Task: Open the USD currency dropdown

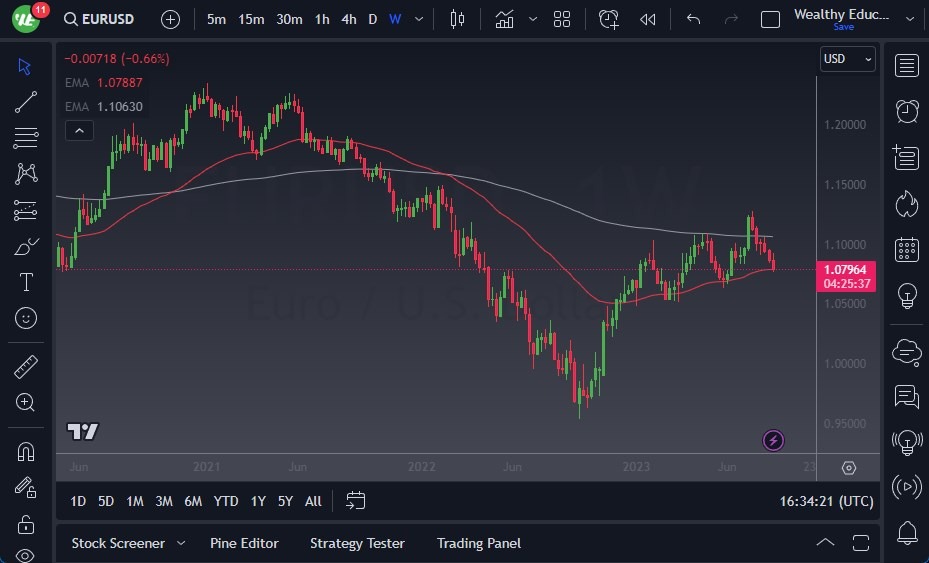Action: point(847,59)
